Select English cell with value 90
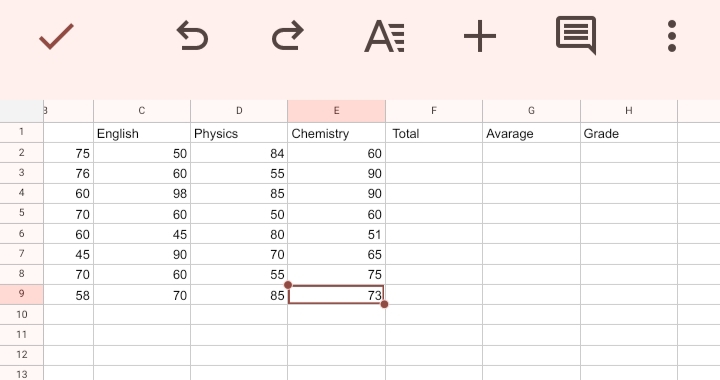720x380 pixels. (142, 254)
